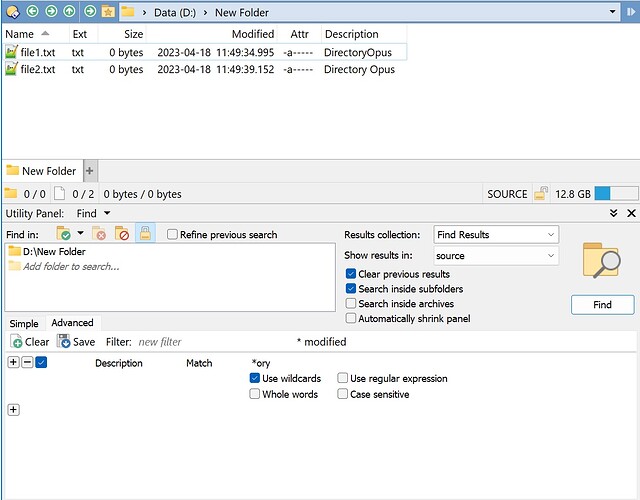Click the padlock icon in status bar
Image resolution: width=640 pixels, height=500 pixels.
[541, 193]
